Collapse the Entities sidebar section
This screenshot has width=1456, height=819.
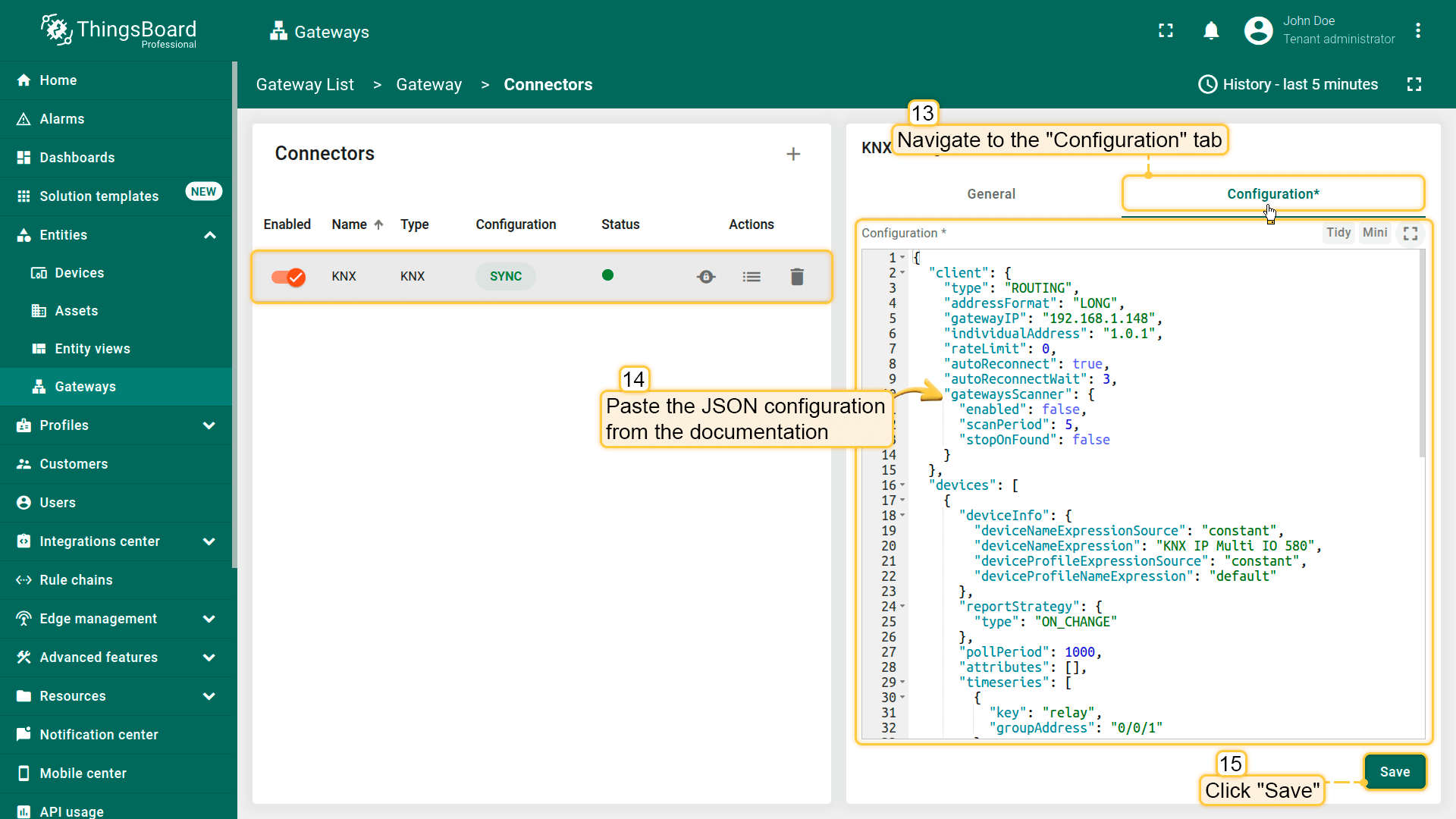coord(210,235)
